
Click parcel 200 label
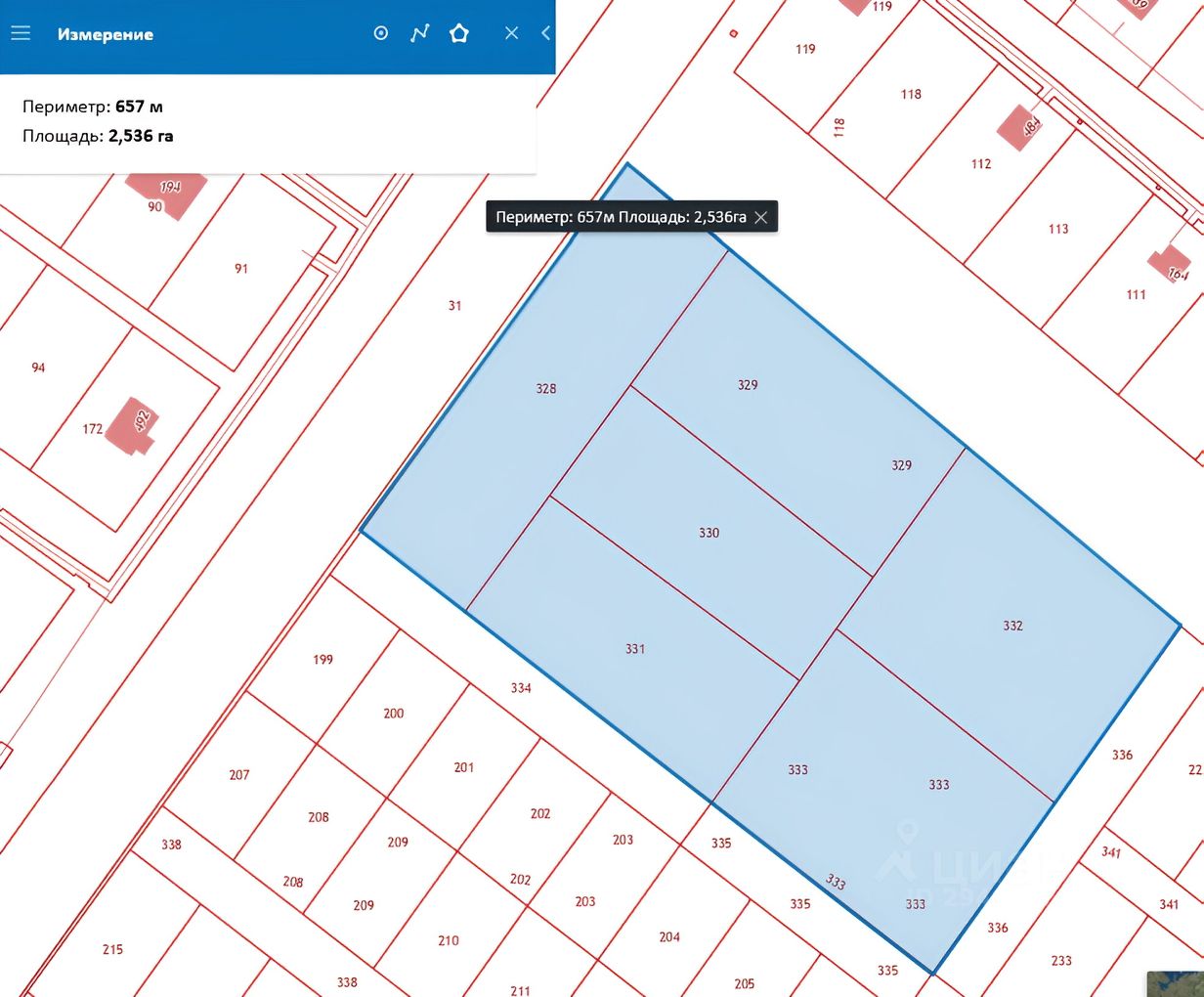[394, 714]
